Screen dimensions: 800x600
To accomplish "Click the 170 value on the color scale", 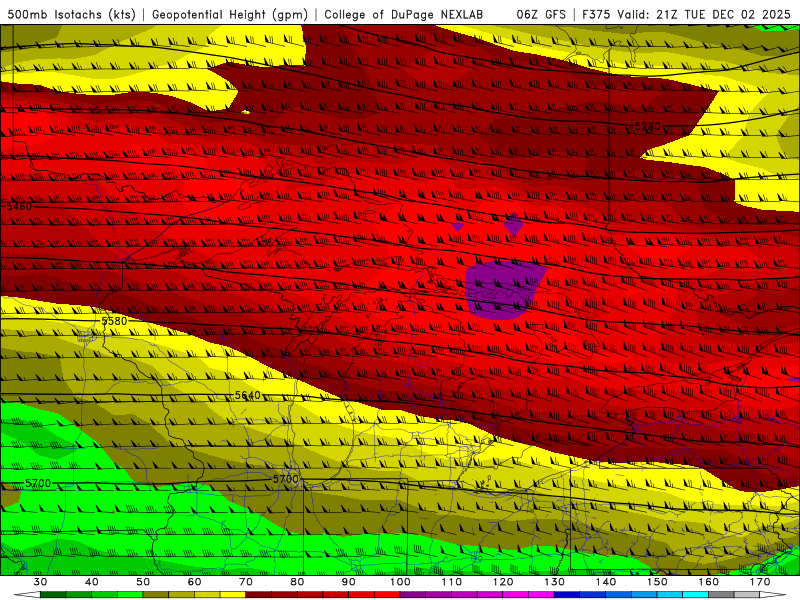I will [x=760, y=582].
